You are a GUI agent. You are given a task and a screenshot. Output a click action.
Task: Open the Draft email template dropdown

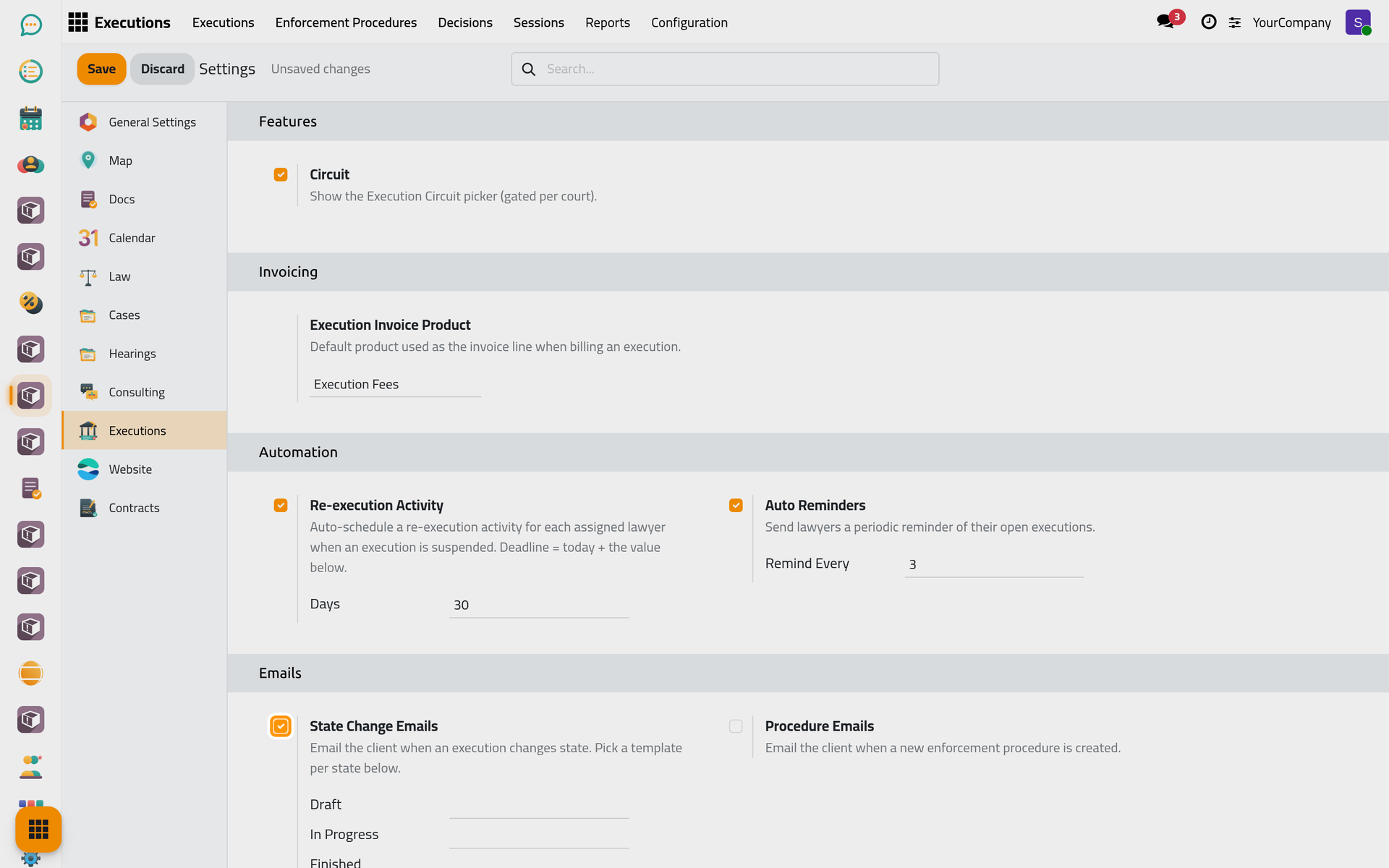tap(539, 805)
